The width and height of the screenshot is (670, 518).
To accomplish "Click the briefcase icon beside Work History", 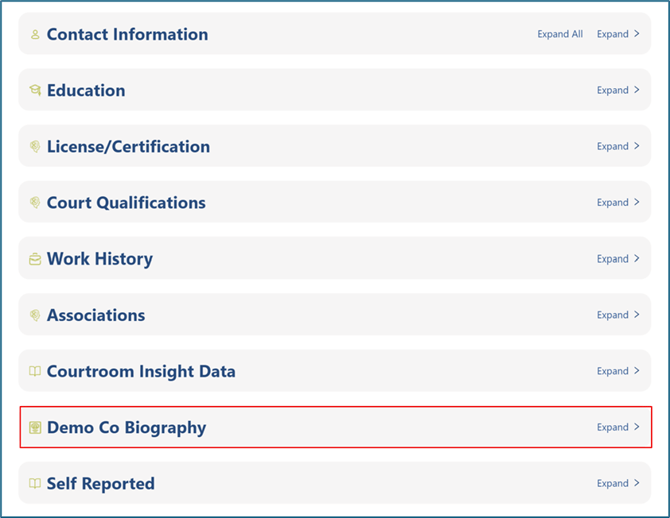I will 35,259.
